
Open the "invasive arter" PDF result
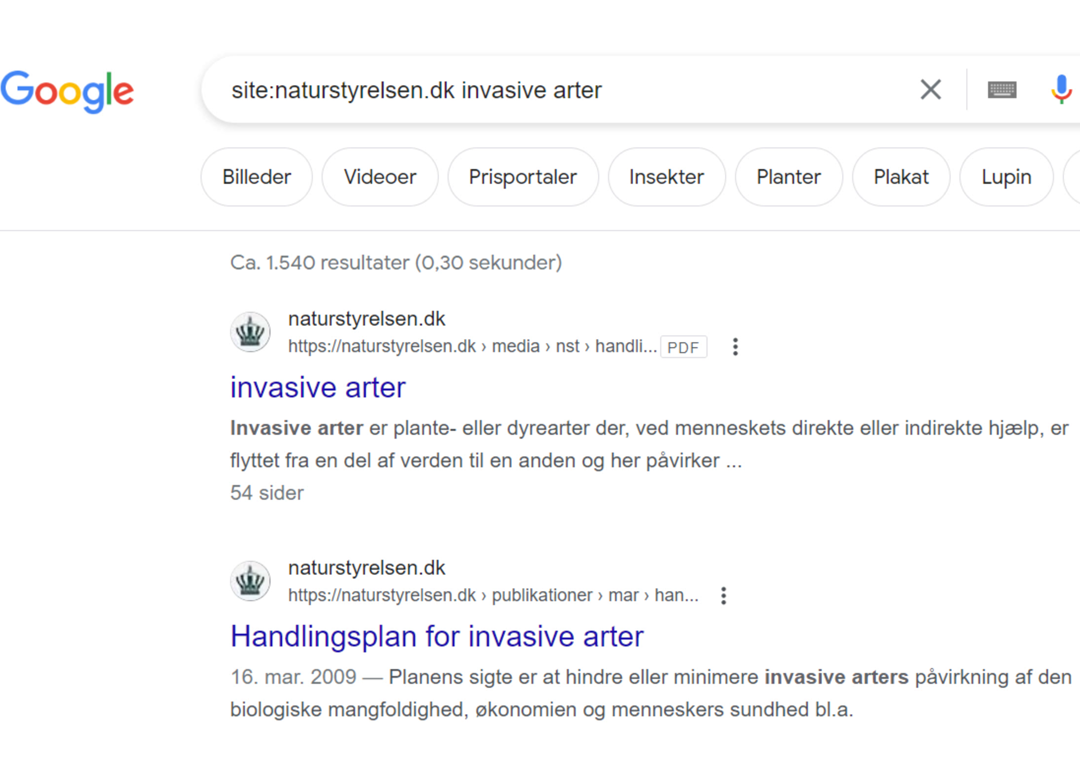tap(318, 387)
